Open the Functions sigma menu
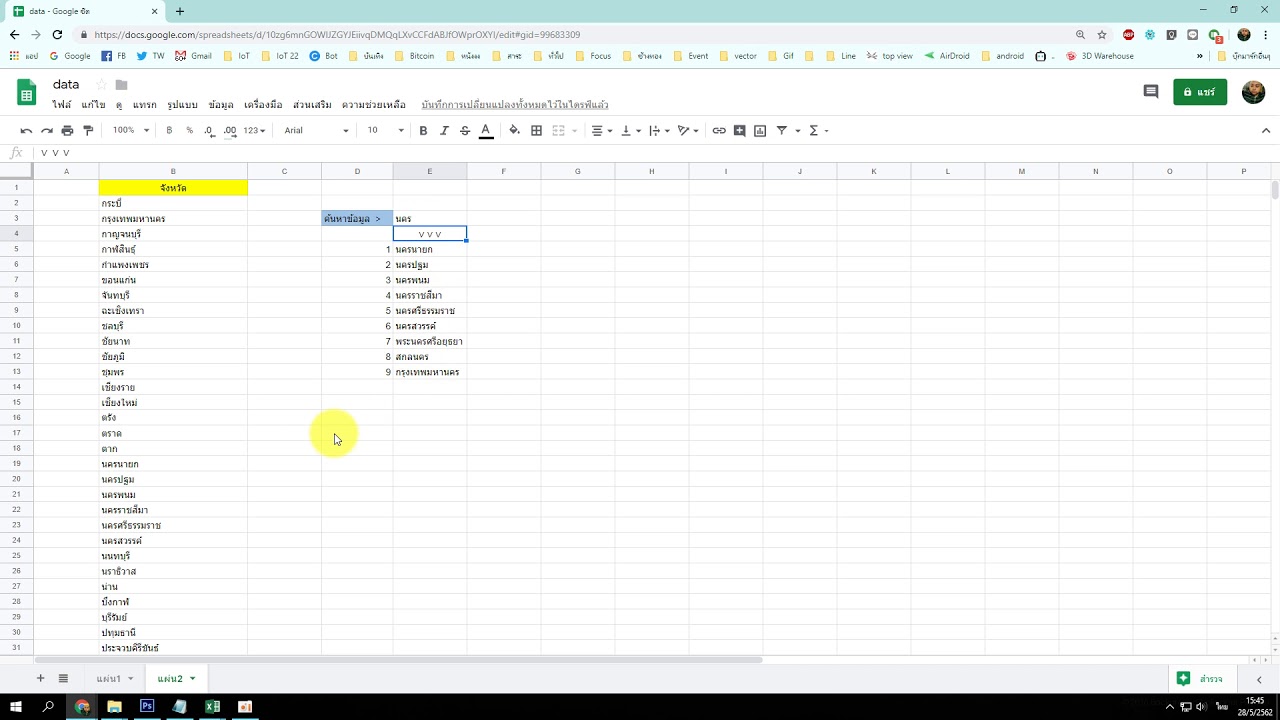This screenshot has width=1280, height=720. coord(817,130)
